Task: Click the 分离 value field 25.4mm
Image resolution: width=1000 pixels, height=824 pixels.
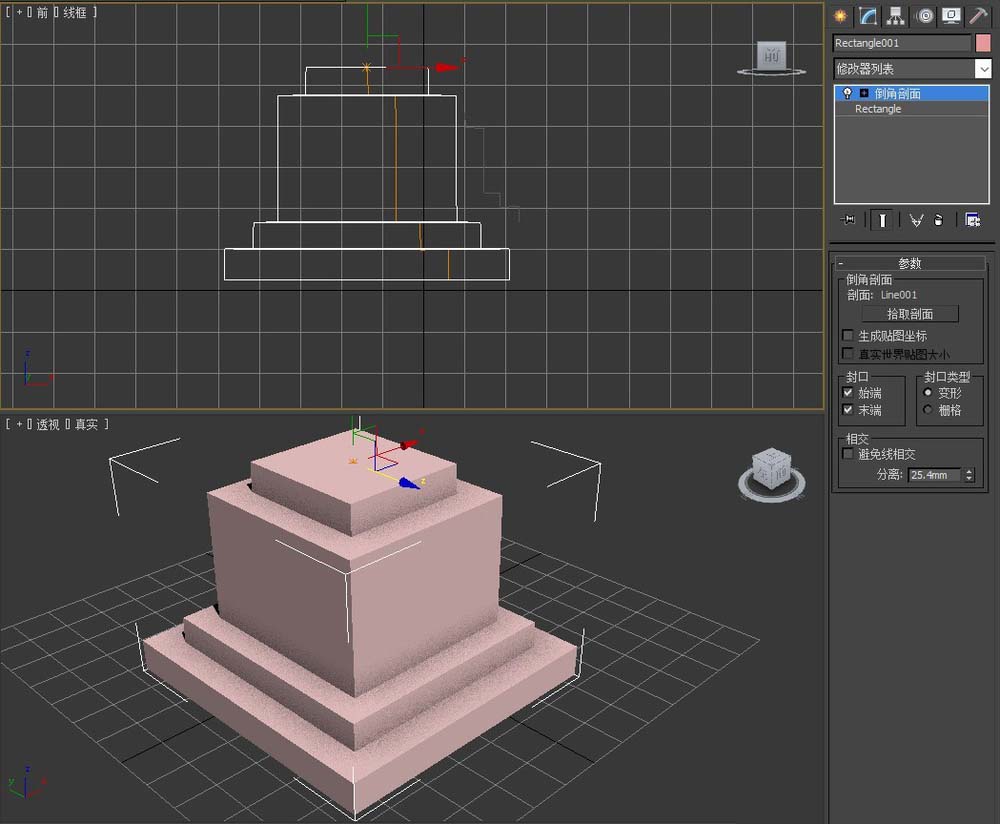Action: tap(935, 475)
